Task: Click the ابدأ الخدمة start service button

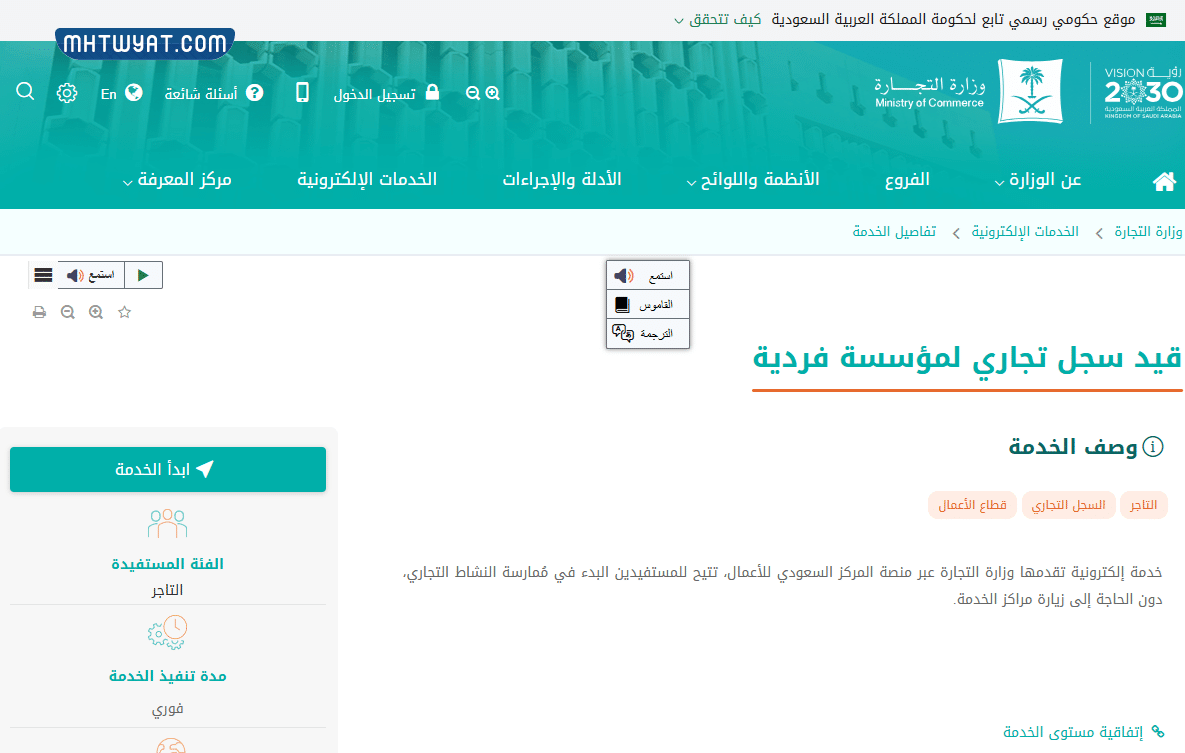Action: [168, 470]
